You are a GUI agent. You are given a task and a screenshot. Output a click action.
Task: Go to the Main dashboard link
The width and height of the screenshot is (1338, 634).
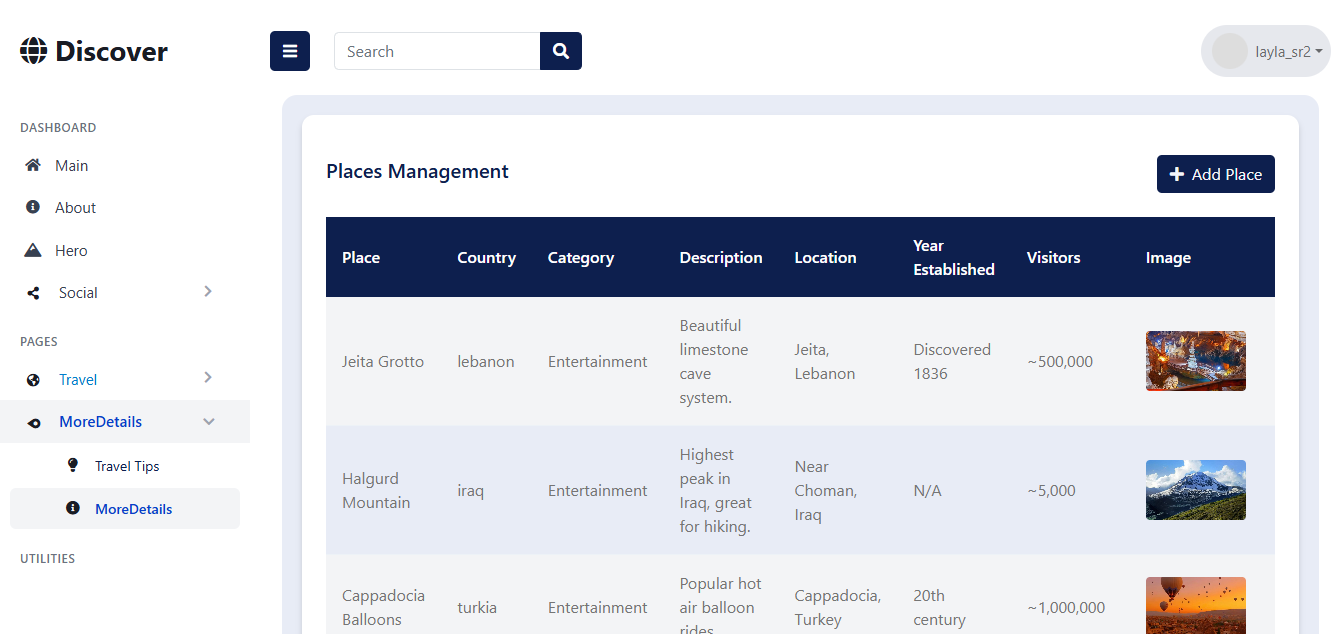[x=71, y=166]
